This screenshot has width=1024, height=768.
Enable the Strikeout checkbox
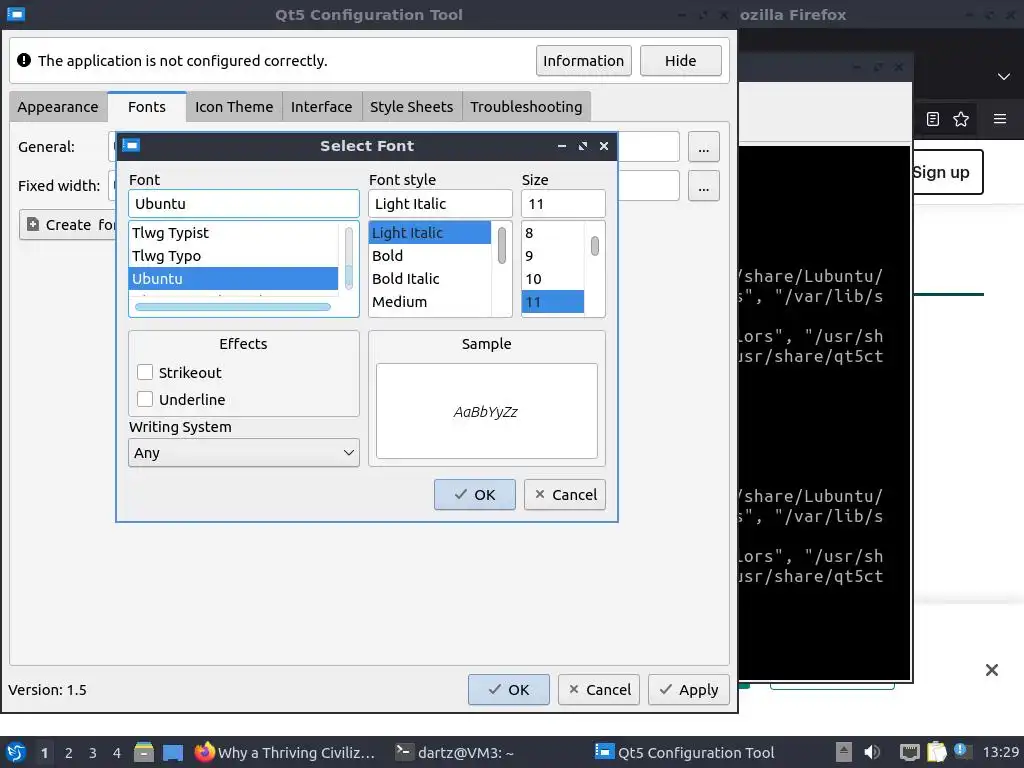pyautogui.click(x=145, y=372)
